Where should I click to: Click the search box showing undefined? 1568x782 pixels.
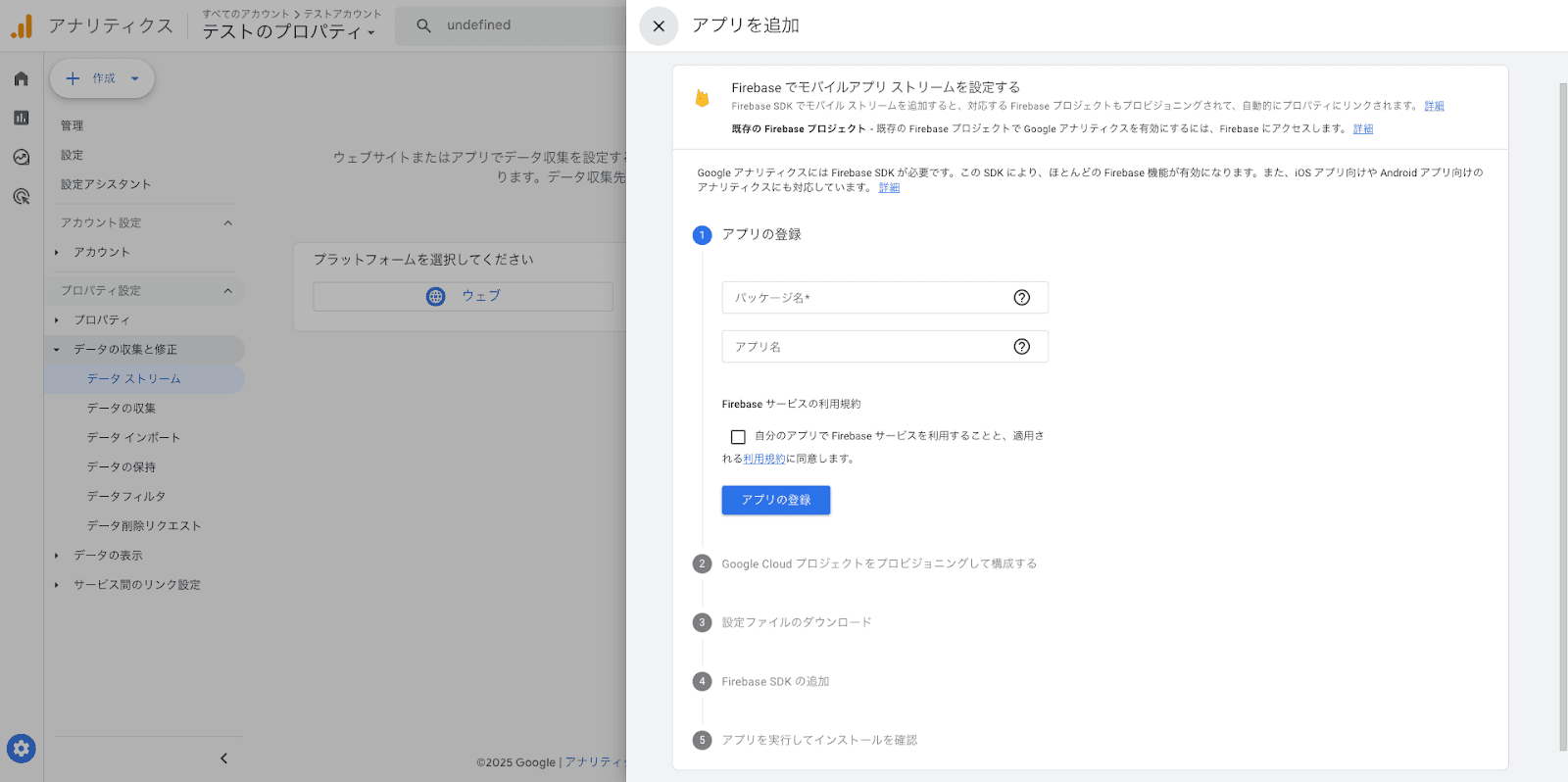[510, 25]
